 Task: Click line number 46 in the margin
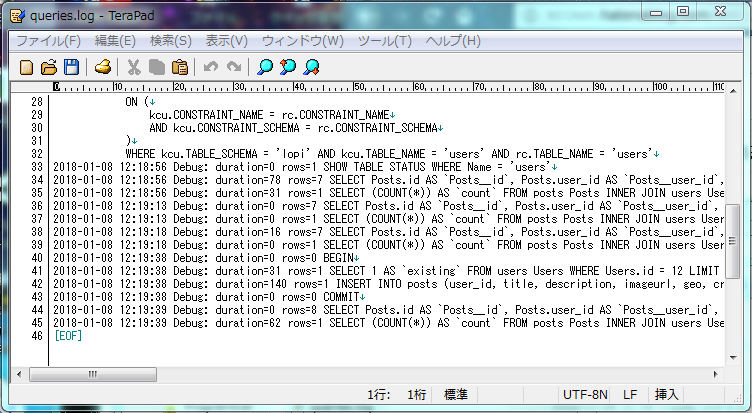click(x=37, y=336)
